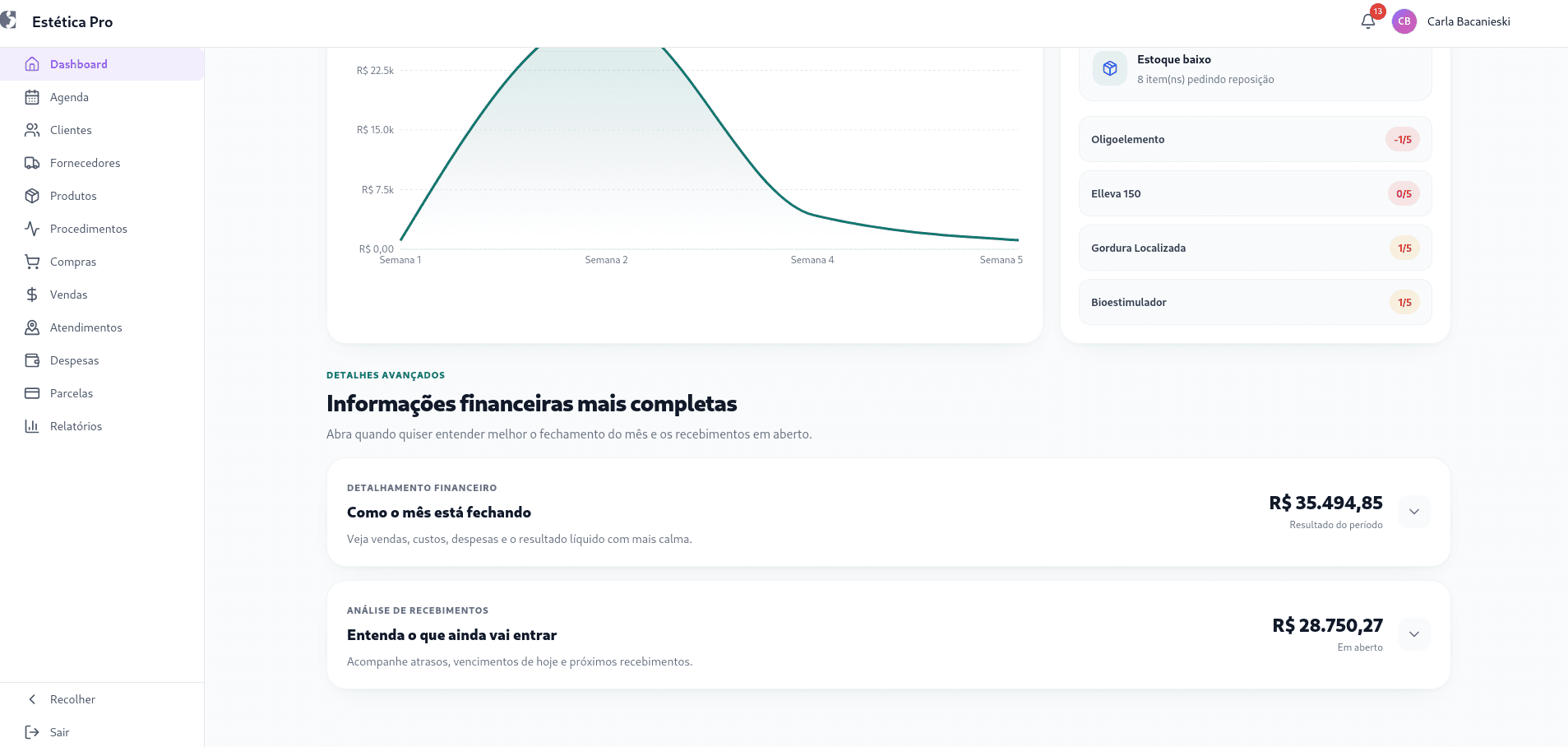Click the 0/5 badge on Elleva 150

[1404, 193]
